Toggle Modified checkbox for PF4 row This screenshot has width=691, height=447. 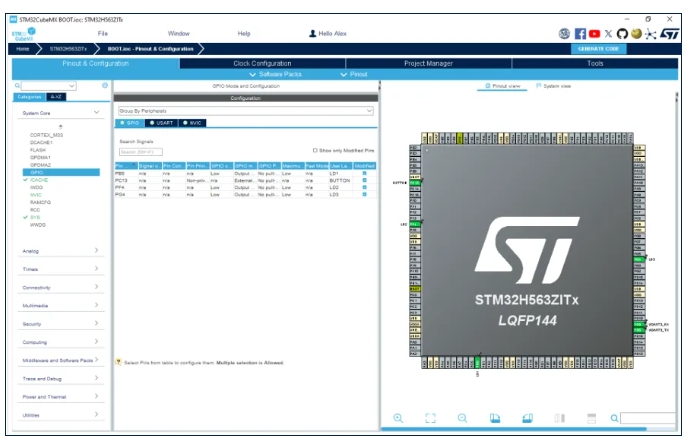(364, 187)
